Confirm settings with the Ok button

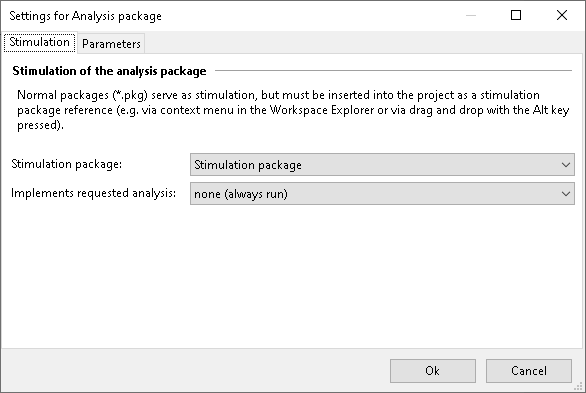432,371
